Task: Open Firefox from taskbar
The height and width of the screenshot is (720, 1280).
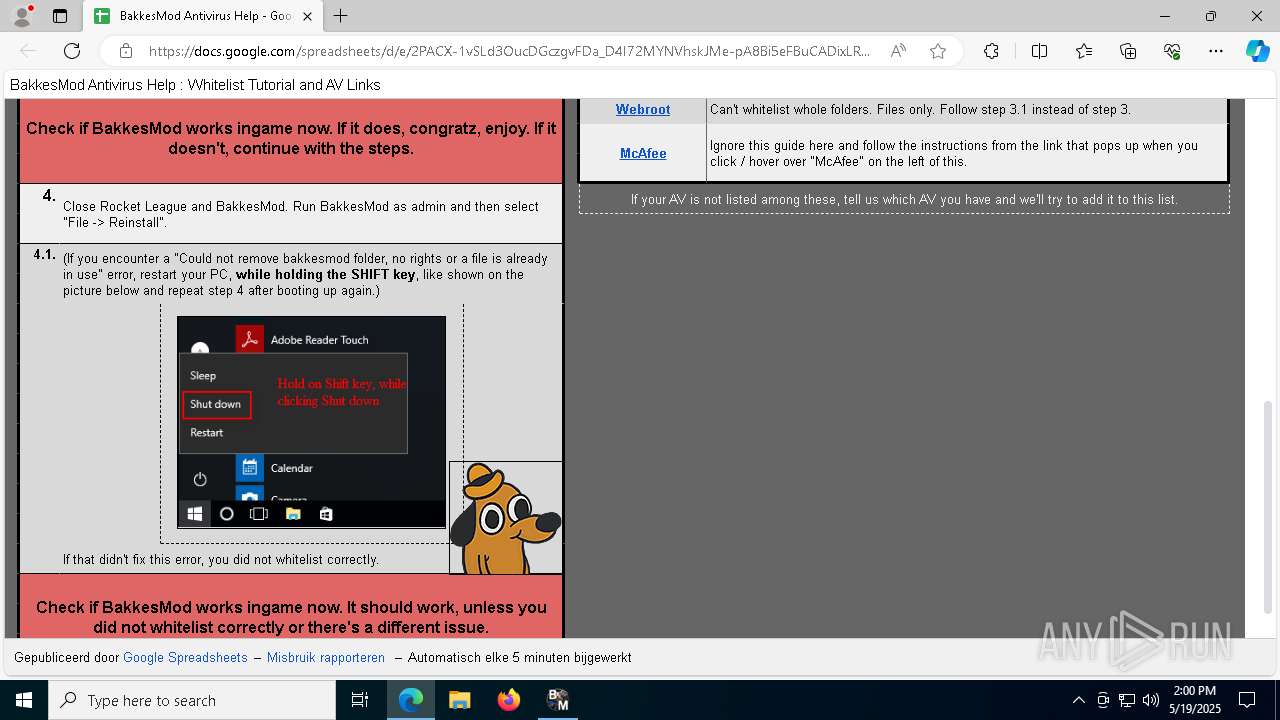Action: tap(509, 700)
